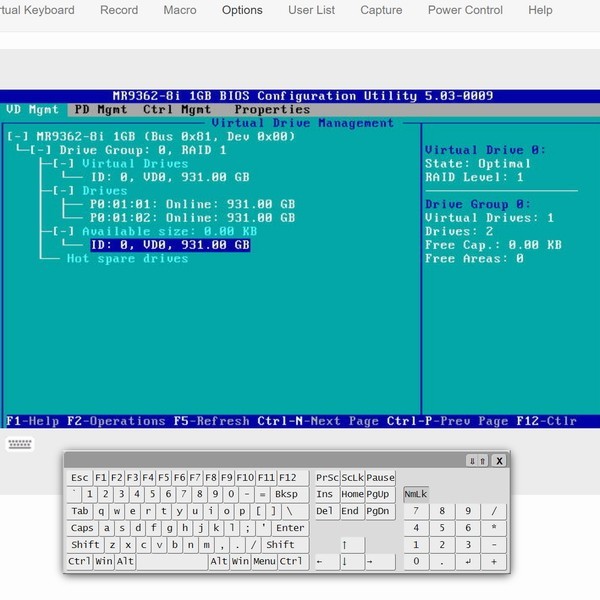Switch to the PD Mgmt tab
Image resolution: width=600 pixels, height=600 pixels.
(x=101, y=109)
